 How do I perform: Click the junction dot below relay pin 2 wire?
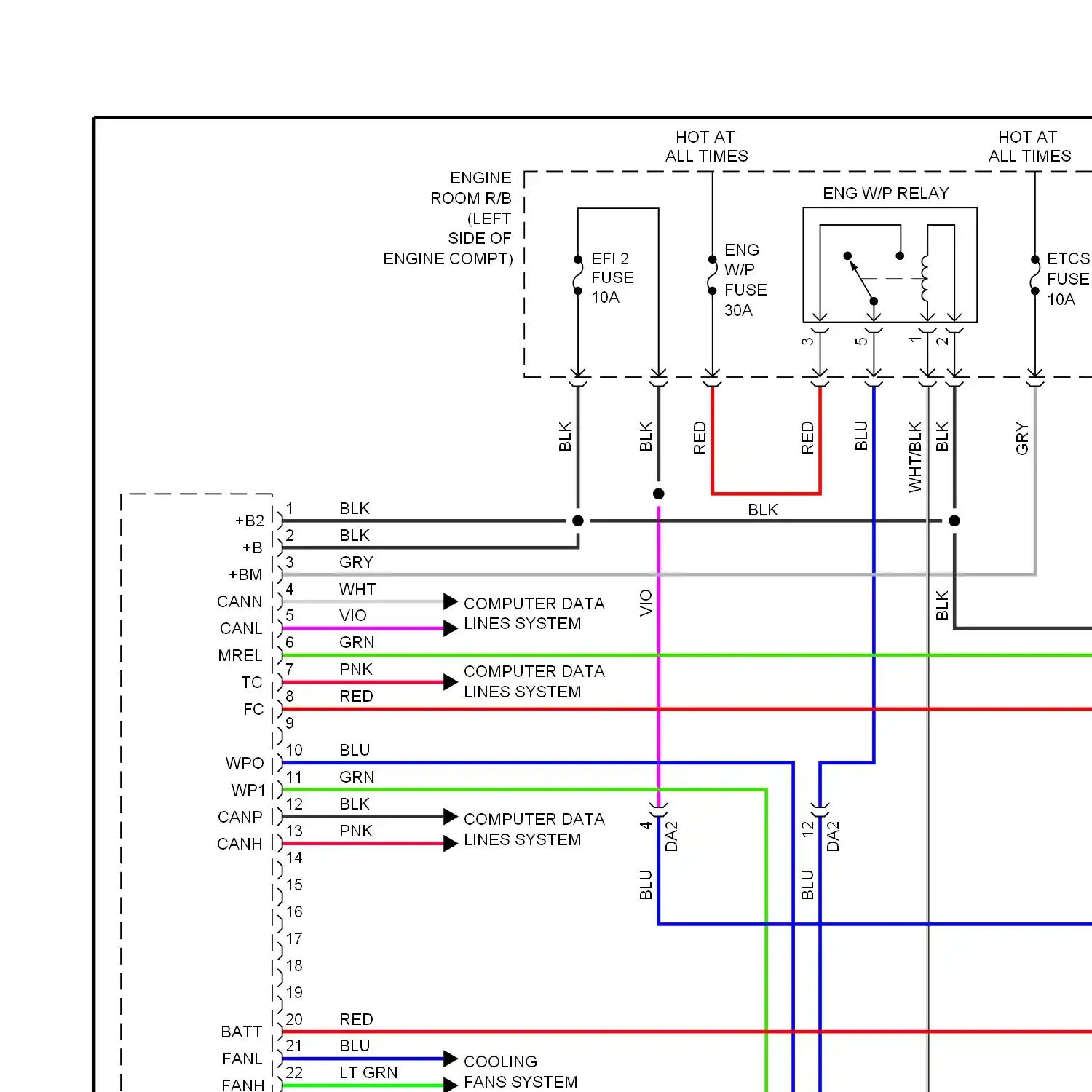coord(954,521)
